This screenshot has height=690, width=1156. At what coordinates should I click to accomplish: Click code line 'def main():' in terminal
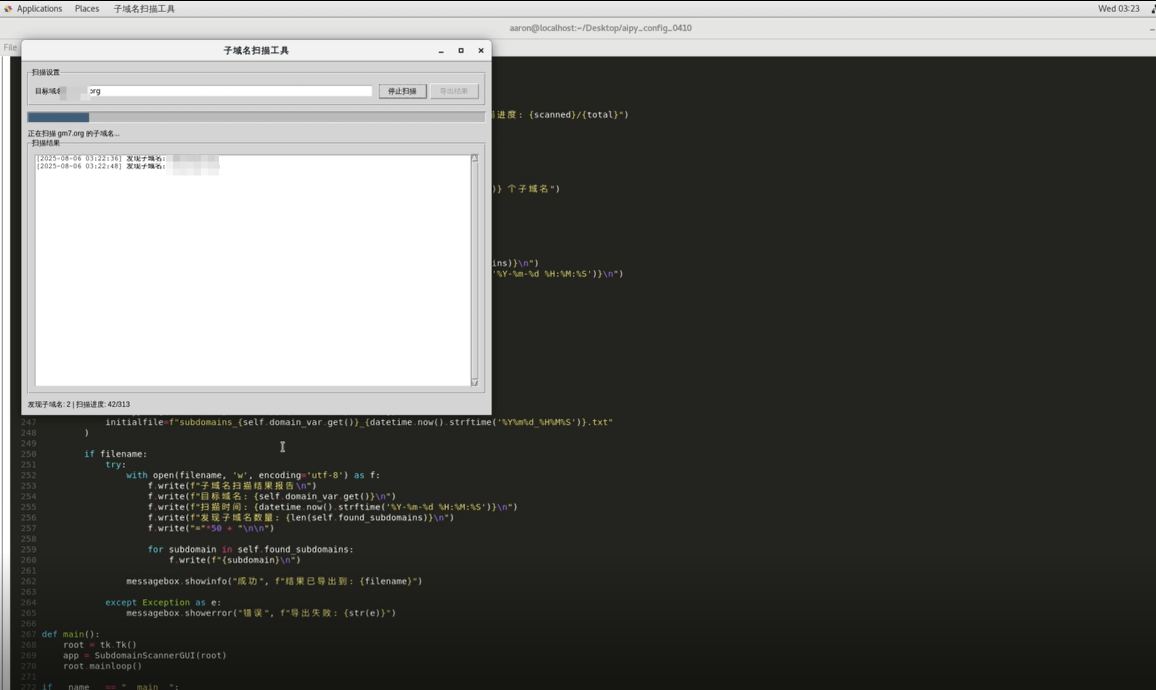pos(70,634)
